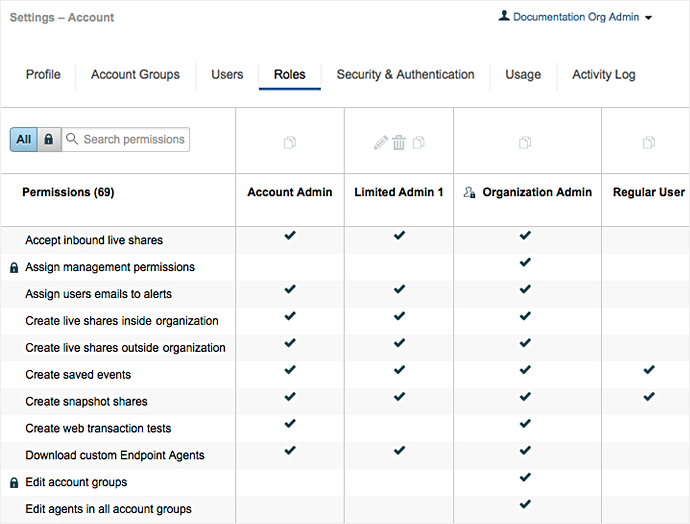Open the Security & Authentication tab
The image size is (690, 524).
pos(405,75)
